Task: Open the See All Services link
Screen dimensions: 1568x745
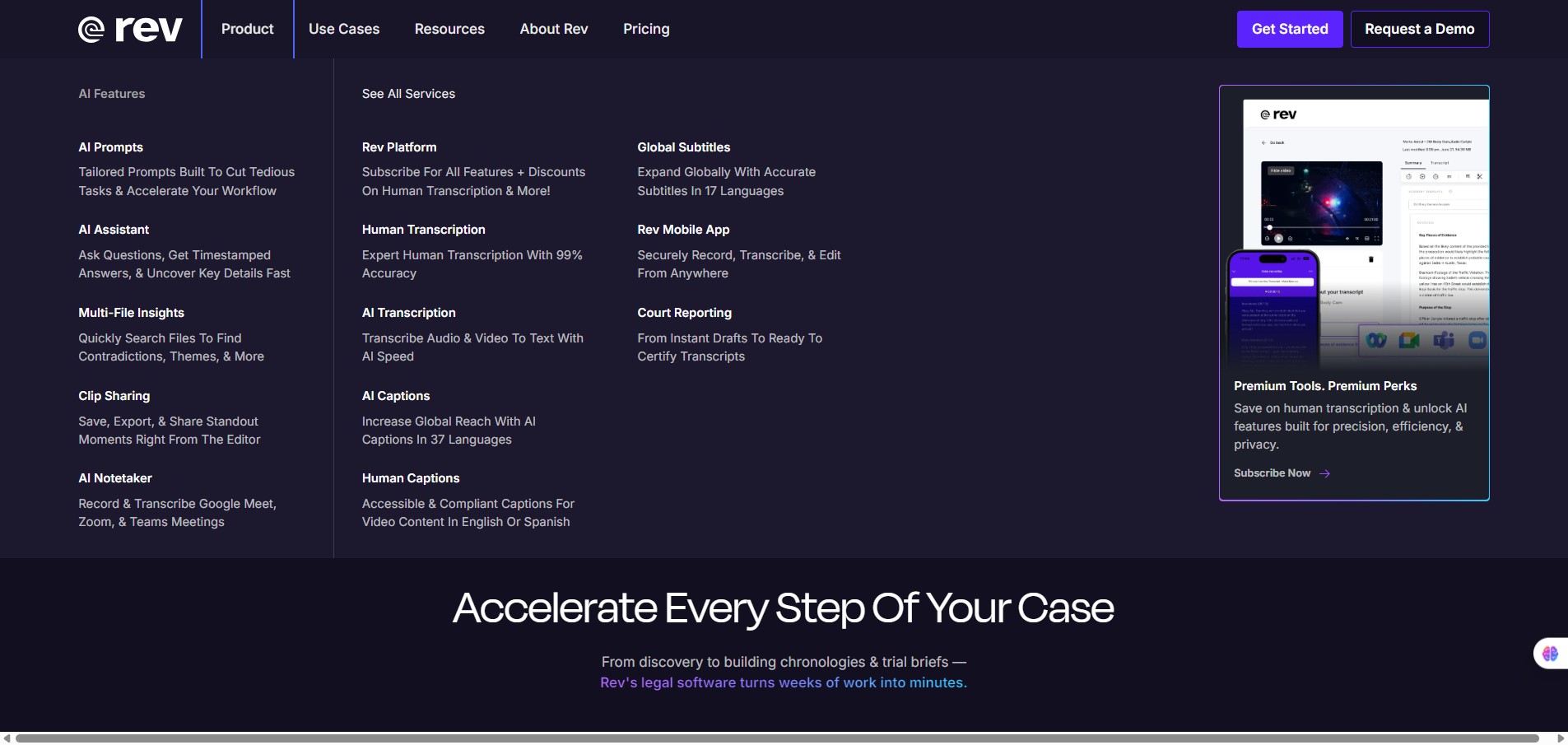Action: tap(408, 94)
